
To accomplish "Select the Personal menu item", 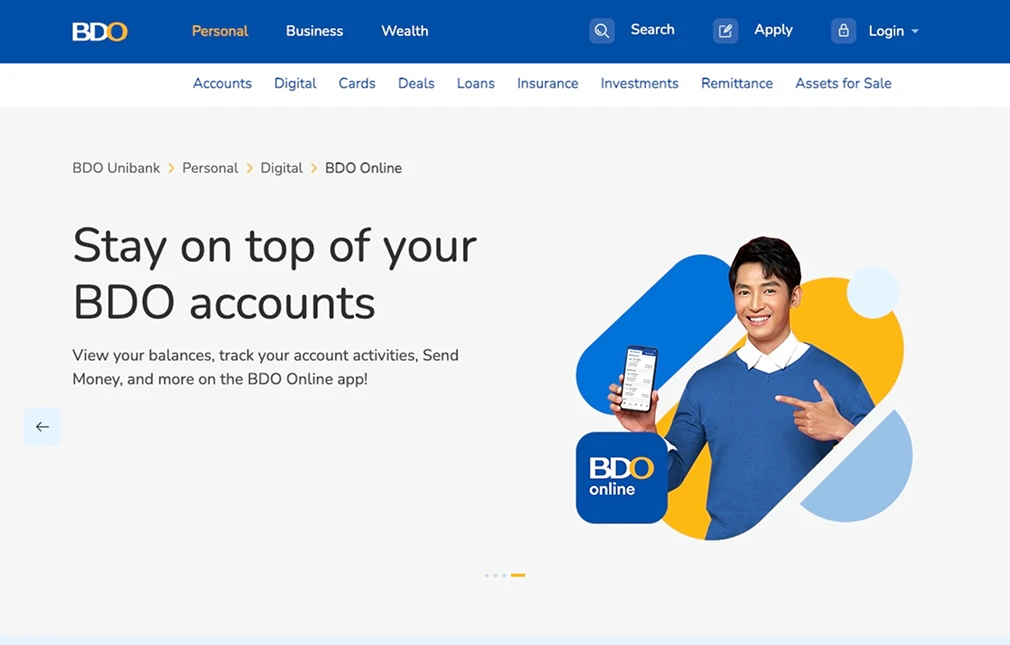I will (219, 31).
